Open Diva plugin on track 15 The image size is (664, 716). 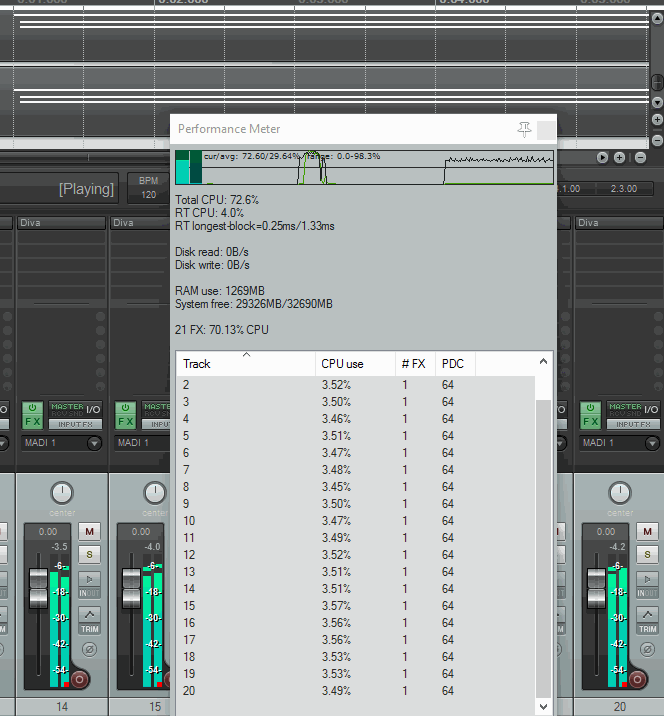140,223
